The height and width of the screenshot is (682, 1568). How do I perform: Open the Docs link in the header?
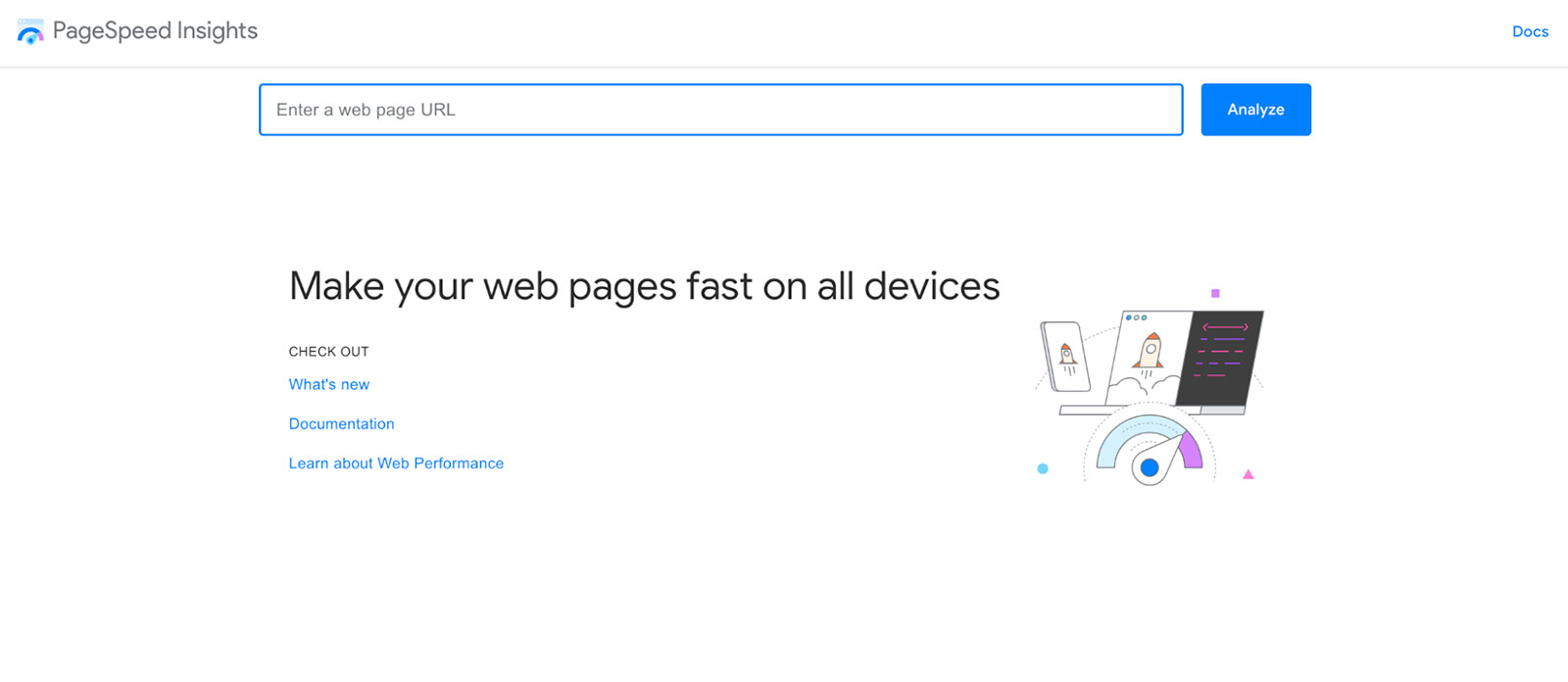1530,31
